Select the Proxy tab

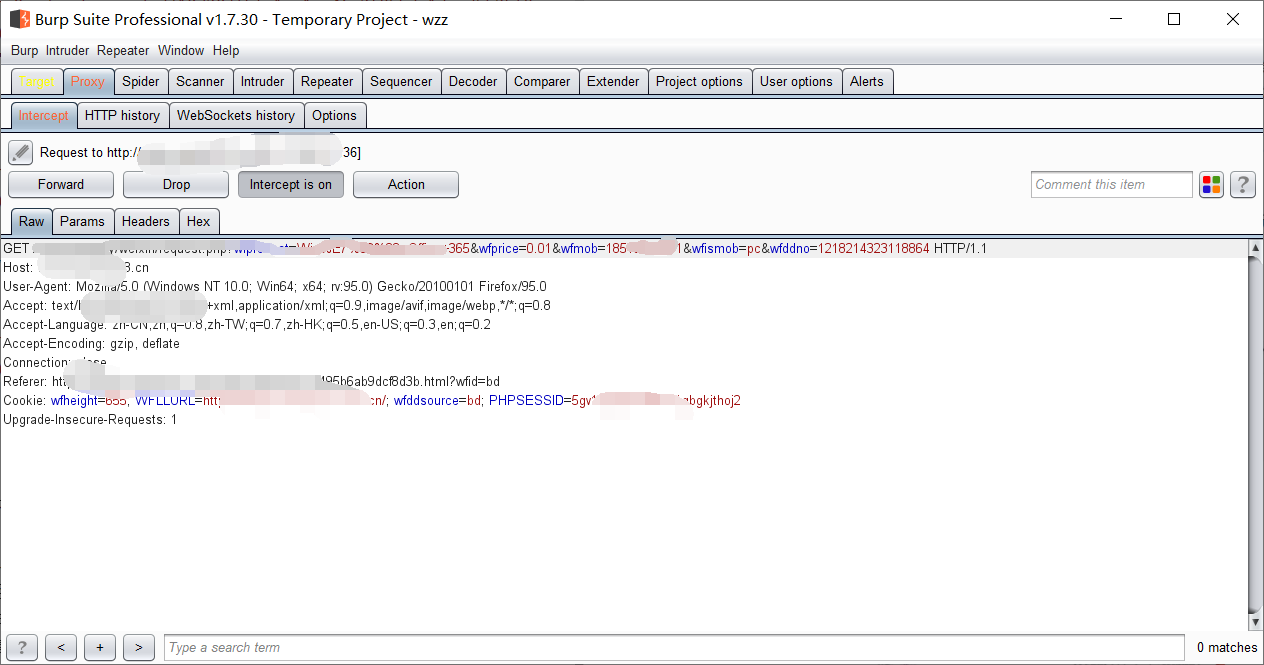(88, 81)
